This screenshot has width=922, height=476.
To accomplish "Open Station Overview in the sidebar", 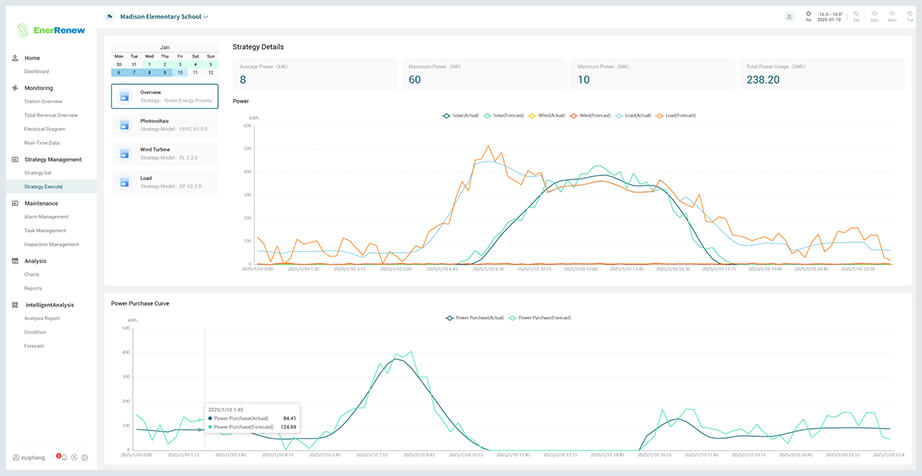I will (x=43, y=101).
